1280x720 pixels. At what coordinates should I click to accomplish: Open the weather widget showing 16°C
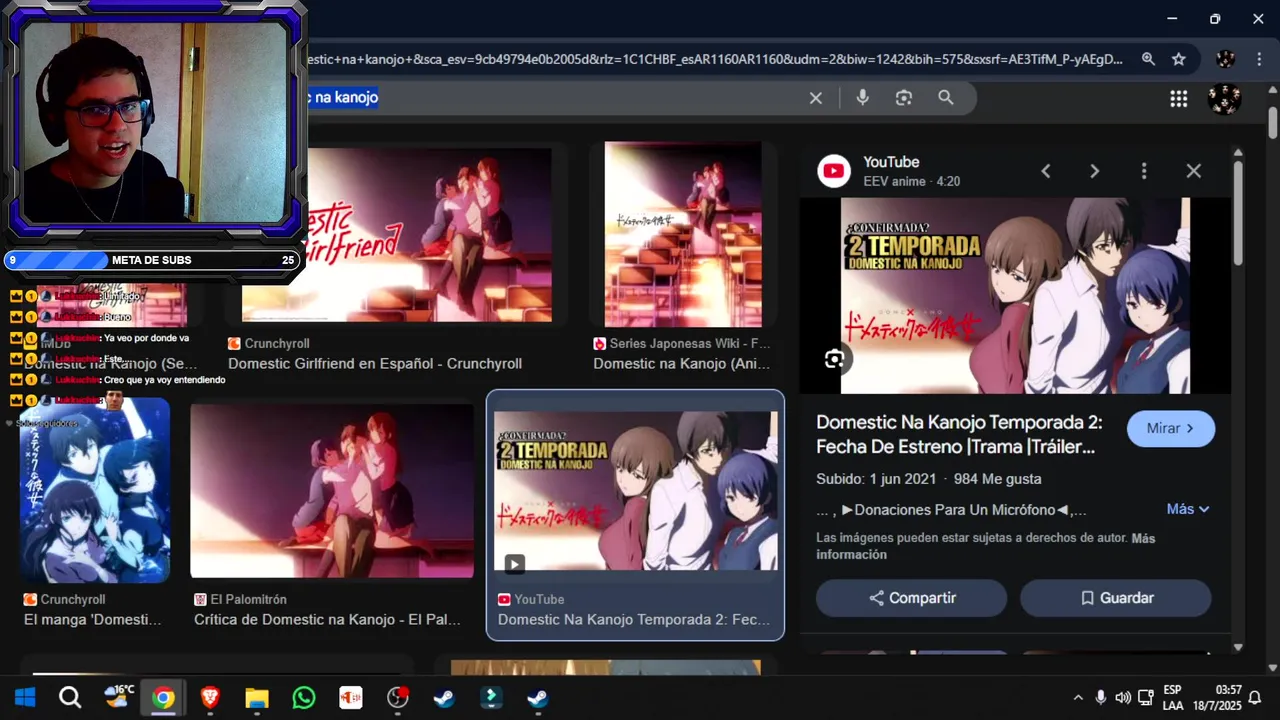[119, 696]
